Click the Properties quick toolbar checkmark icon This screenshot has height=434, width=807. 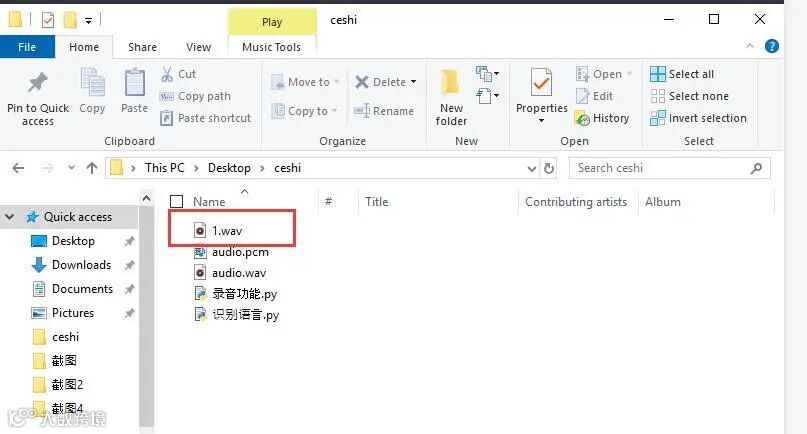click(48, 20)
